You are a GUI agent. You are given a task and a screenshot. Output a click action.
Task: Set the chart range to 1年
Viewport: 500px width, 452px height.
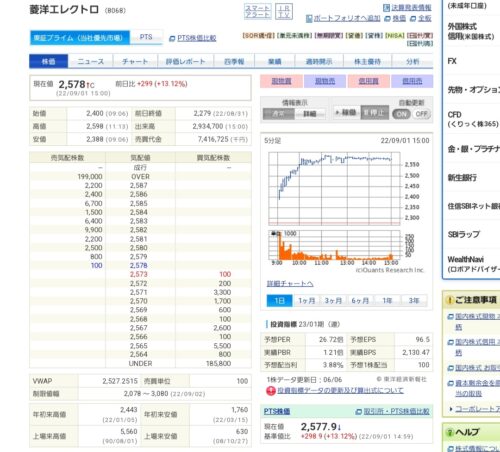point(387,301)
